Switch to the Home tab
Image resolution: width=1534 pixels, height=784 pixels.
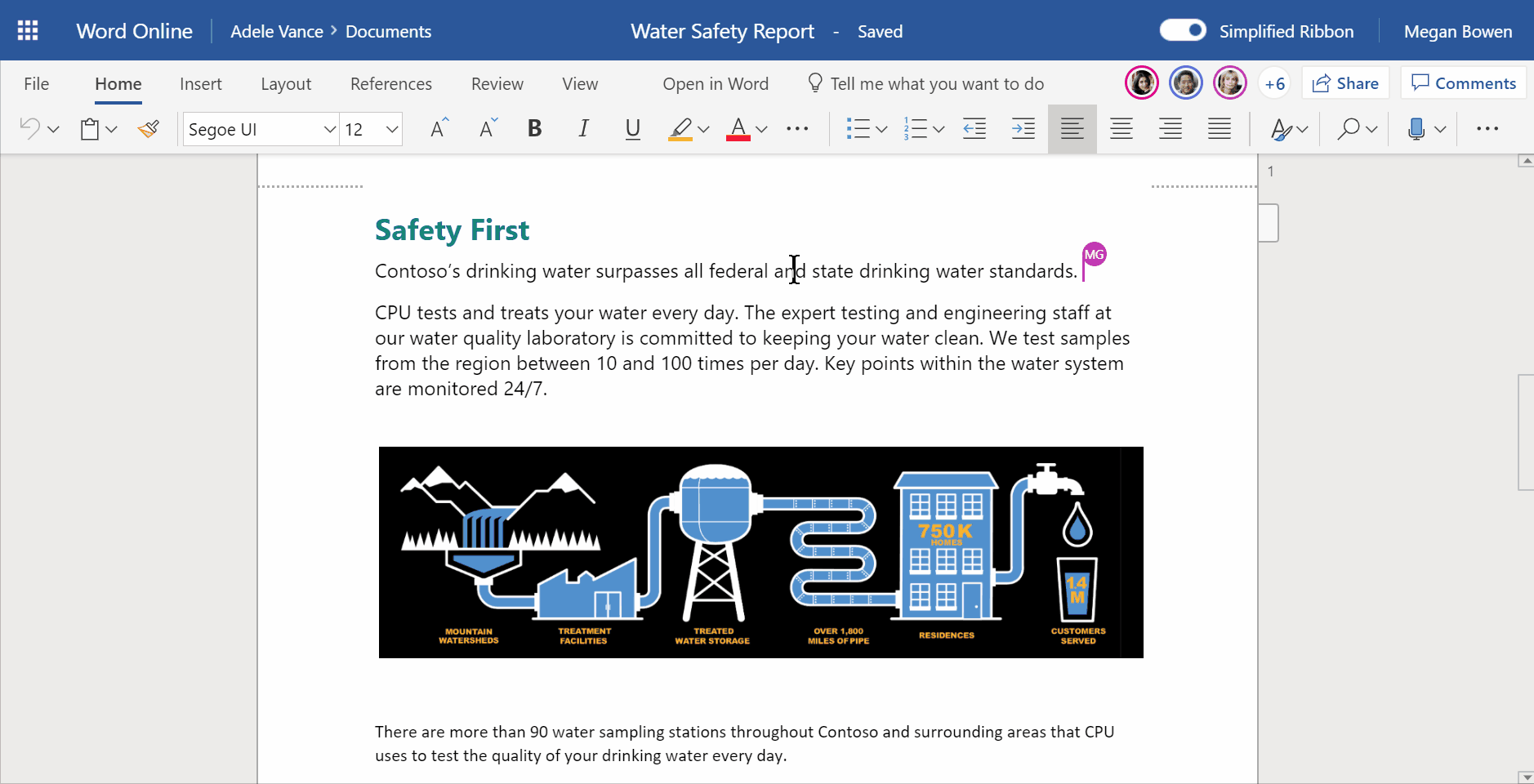(x=118, y=84)
